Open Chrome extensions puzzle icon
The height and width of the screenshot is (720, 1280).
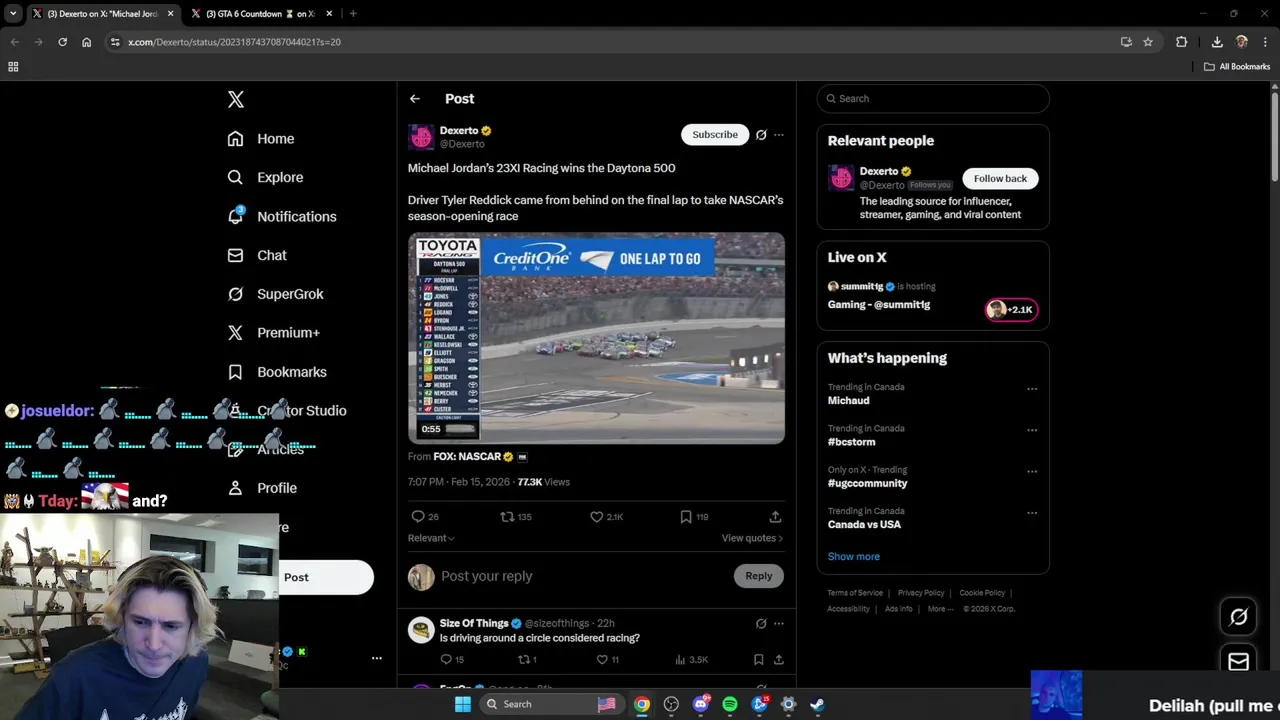tap(1182, 42)
